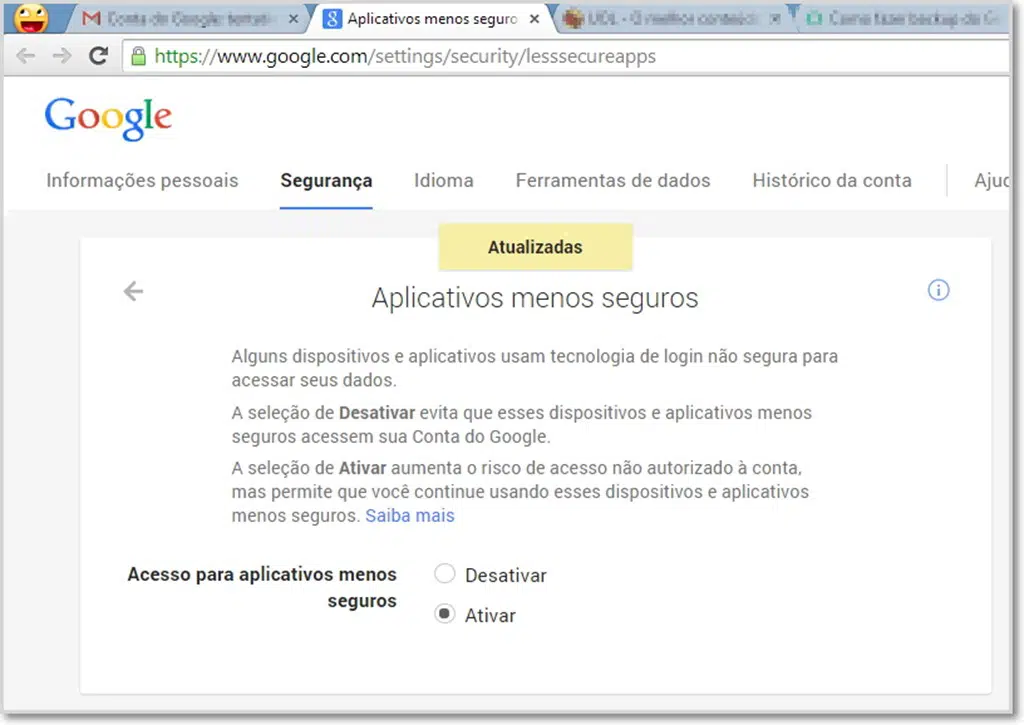Viewport: 1024px width, 725px height.
Task: Click the green padlock in the address bar
Action: pyautogui.click(x=138, y=56)
